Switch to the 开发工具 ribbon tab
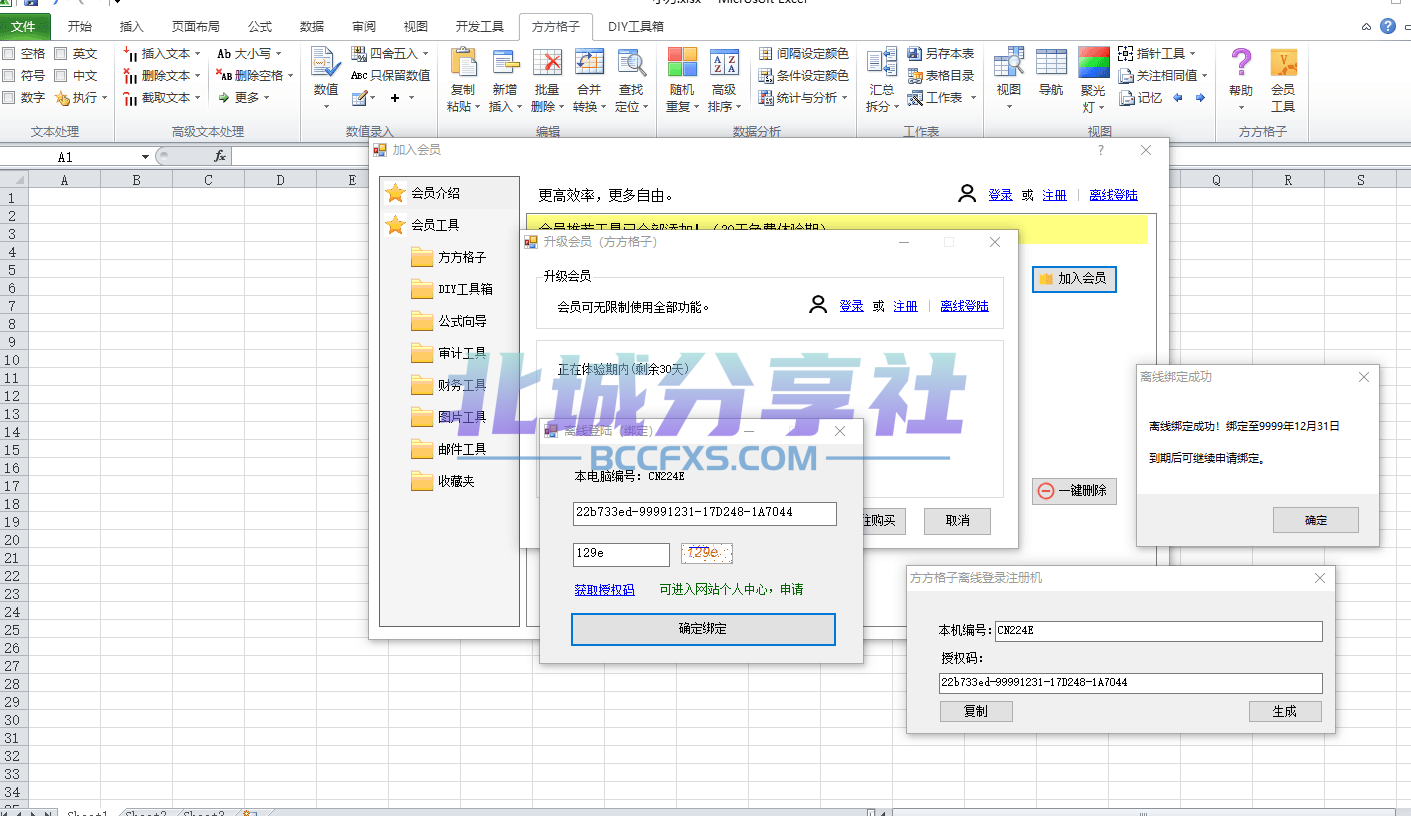The image size is (1411, 816). pyautogui.click(x=480, y=27)
